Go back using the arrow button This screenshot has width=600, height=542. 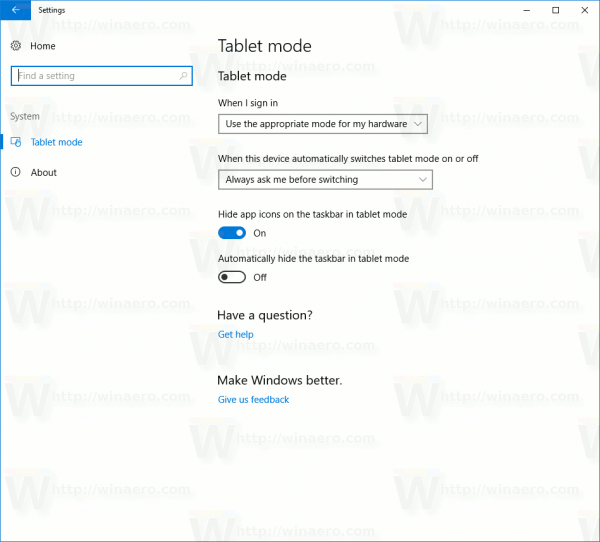15,10
